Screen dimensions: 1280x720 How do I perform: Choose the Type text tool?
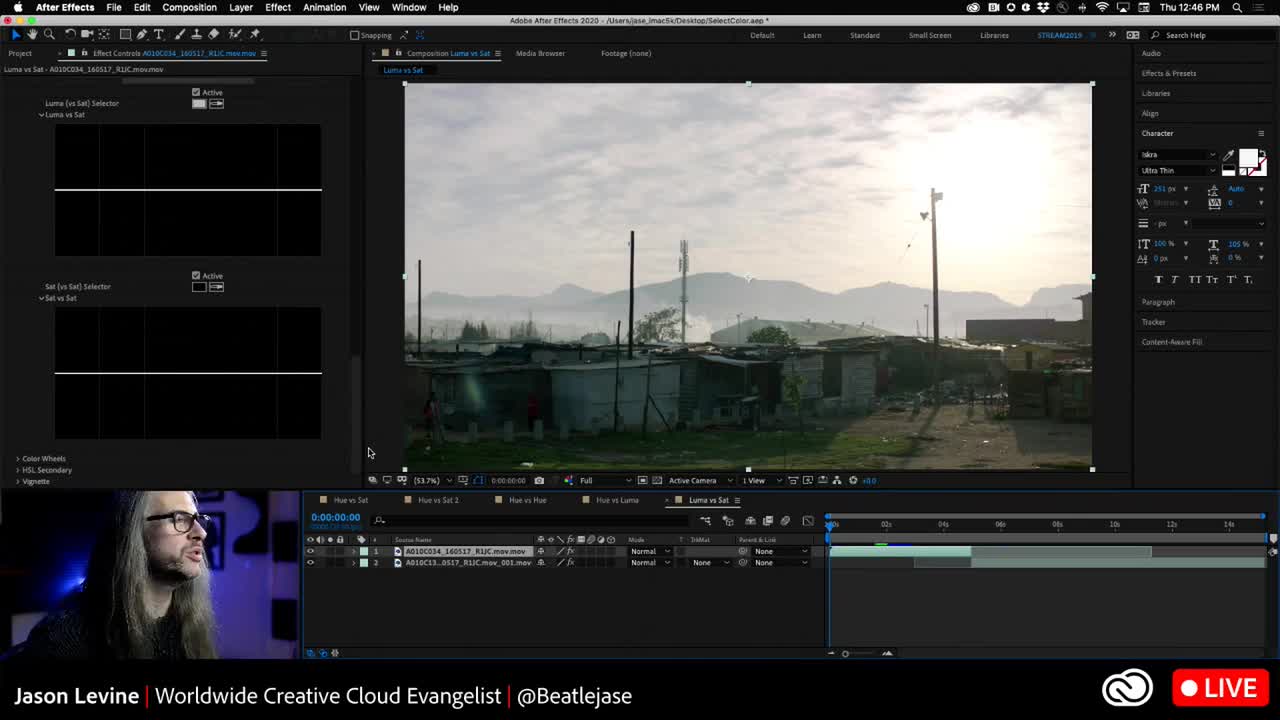159,35
